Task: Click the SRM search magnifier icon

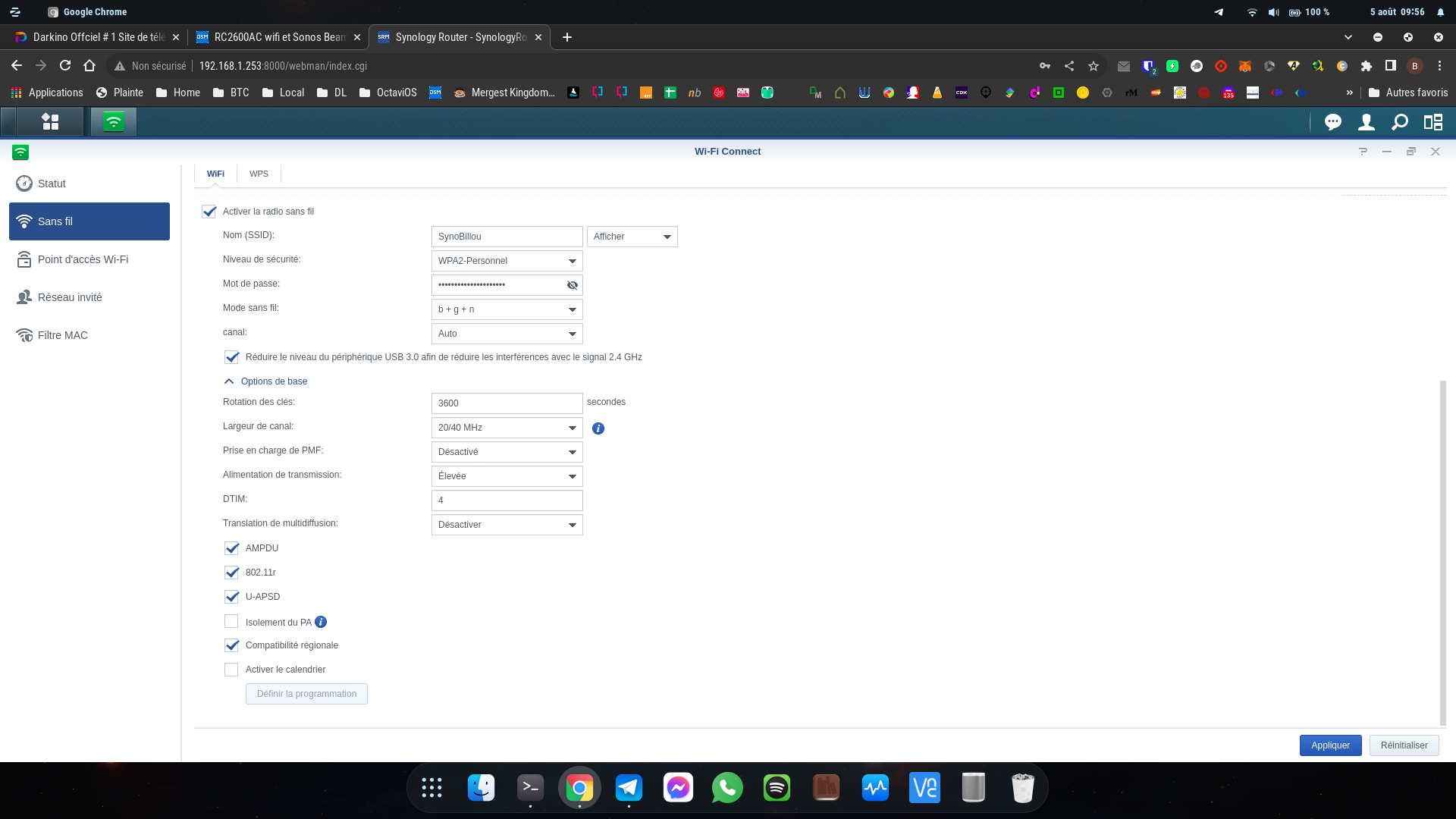Action: point(1400,122)
